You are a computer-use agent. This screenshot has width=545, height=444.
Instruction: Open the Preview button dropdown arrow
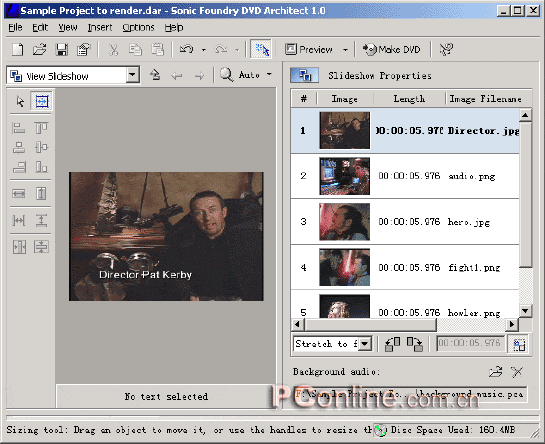click(345, 50)
